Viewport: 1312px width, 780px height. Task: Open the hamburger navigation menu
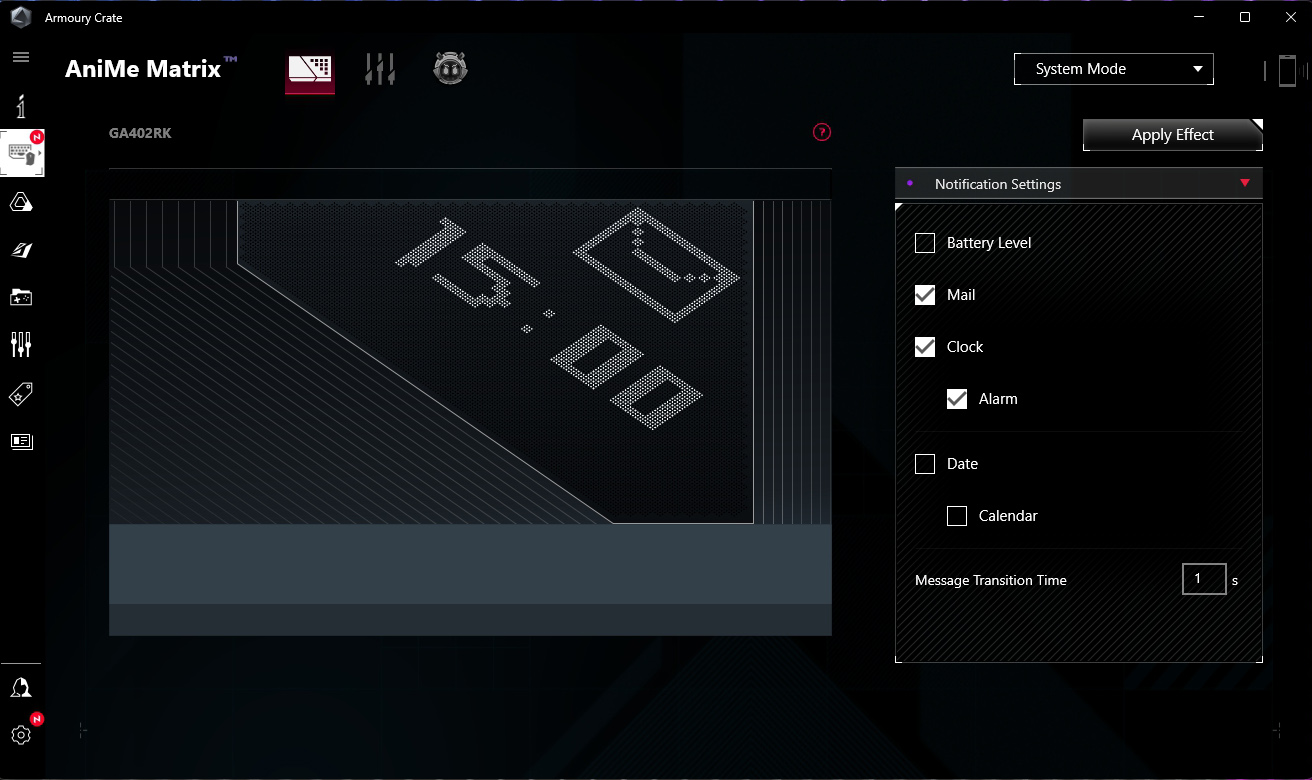point(21,57)
